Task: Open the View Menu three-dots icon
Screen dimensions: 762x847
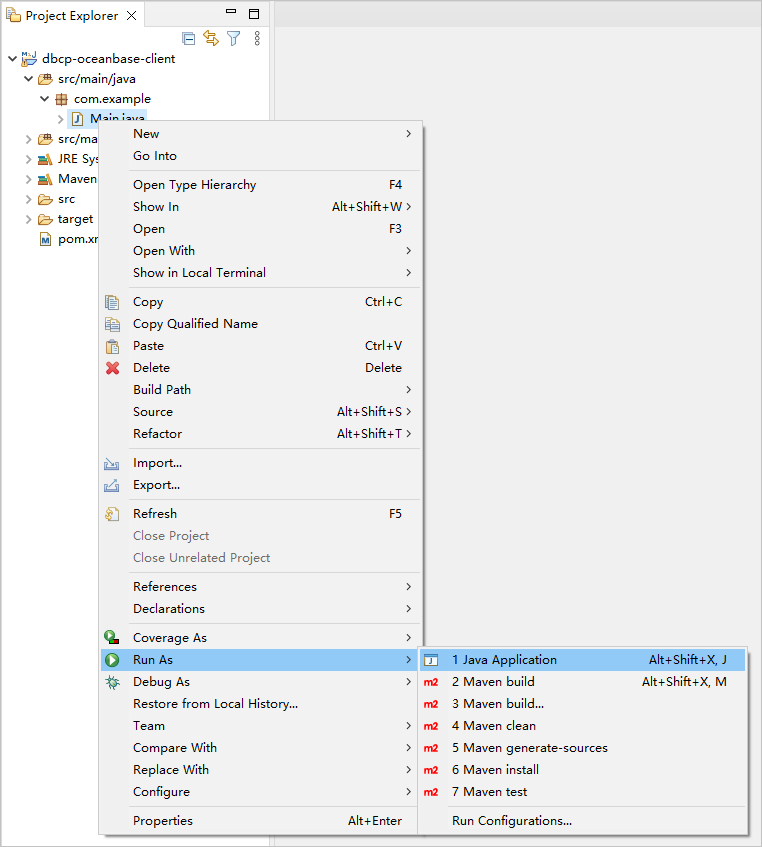Action: click(257, 38)
